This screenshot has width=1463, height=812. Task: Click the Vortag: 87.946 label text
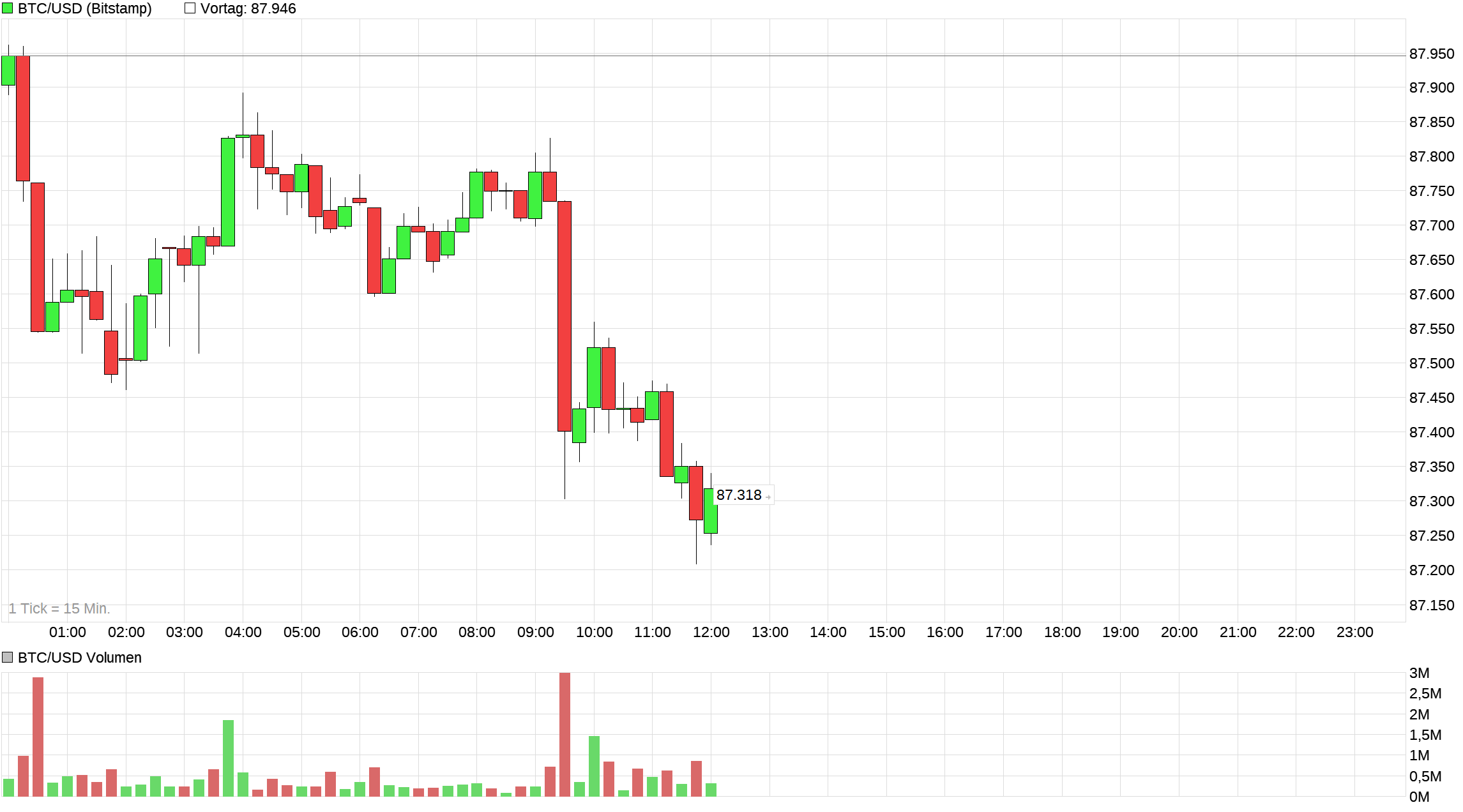(248, 8)
